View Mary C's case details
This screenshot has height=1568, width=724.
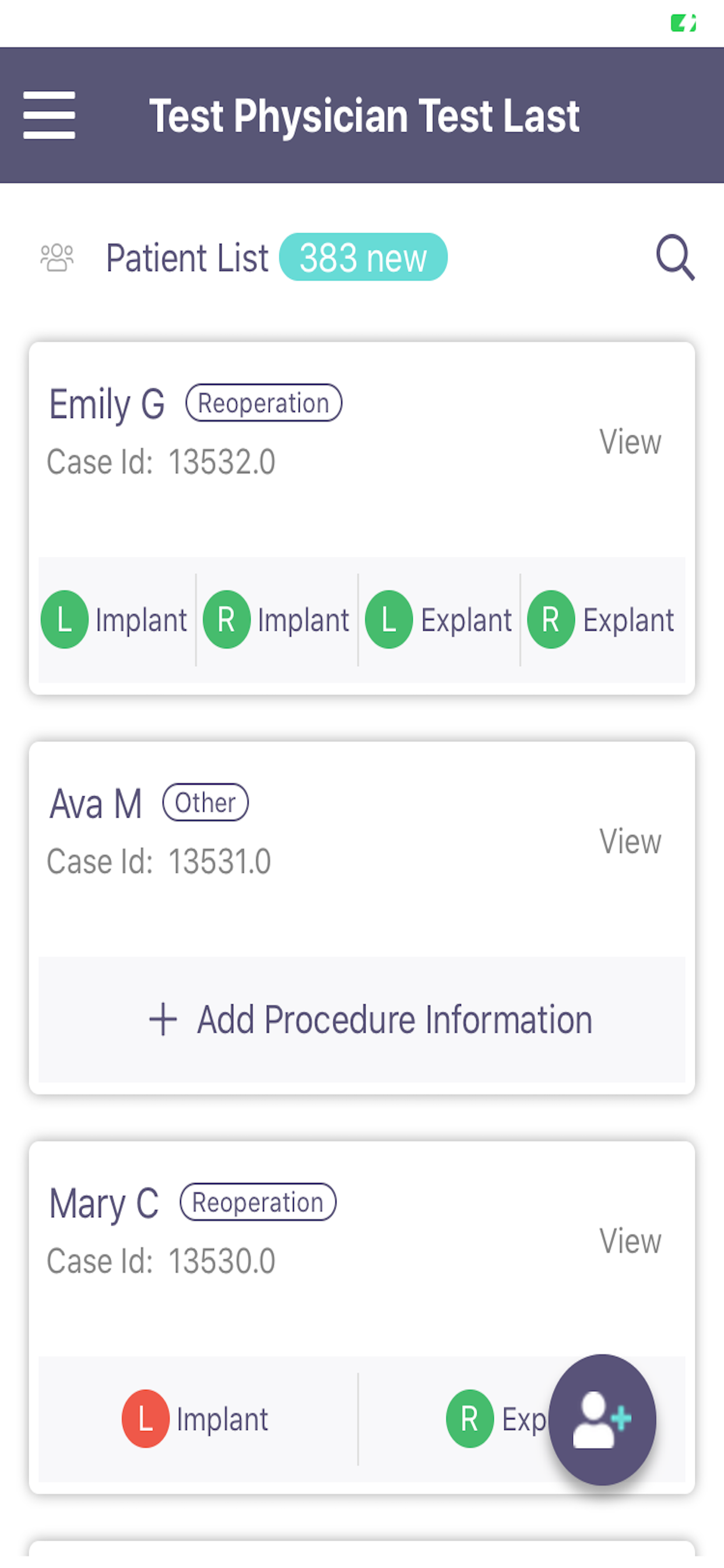pos(630,1241)
